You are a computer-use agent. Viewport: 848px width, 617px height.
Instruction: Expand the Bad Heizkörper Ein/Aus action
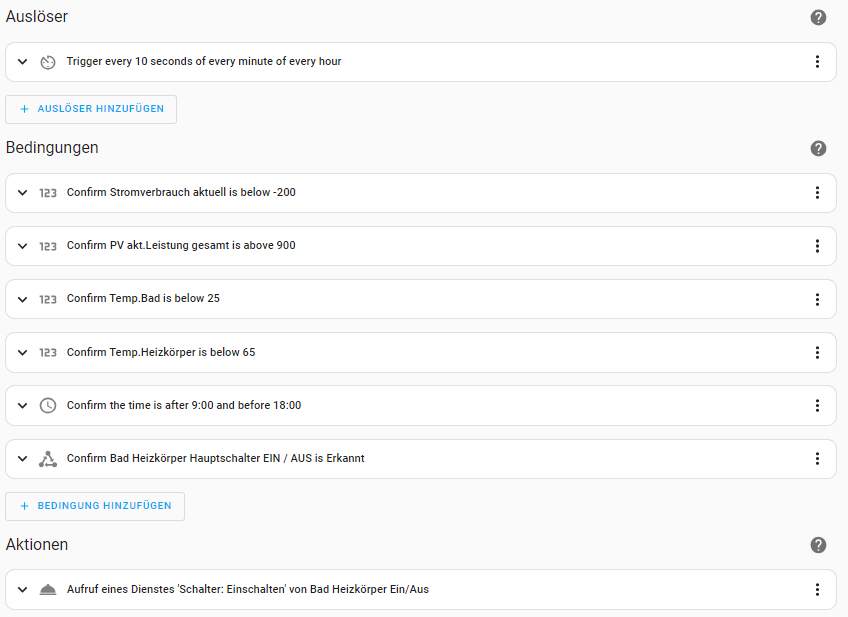pyautogui.click(x=23, y=589)
